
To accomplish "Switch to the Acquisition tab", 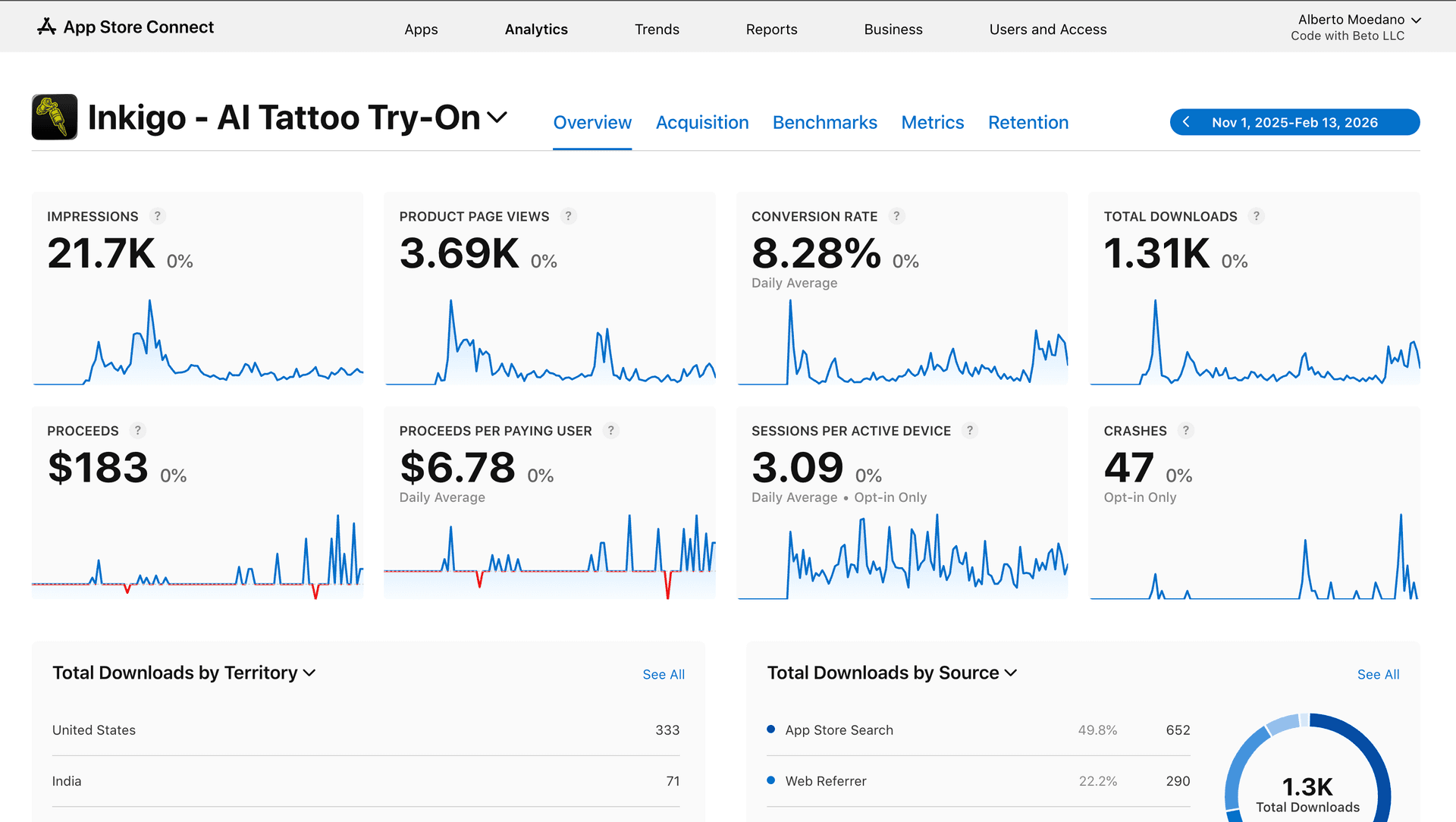I will pyautogui.click(x=701, y=122).
